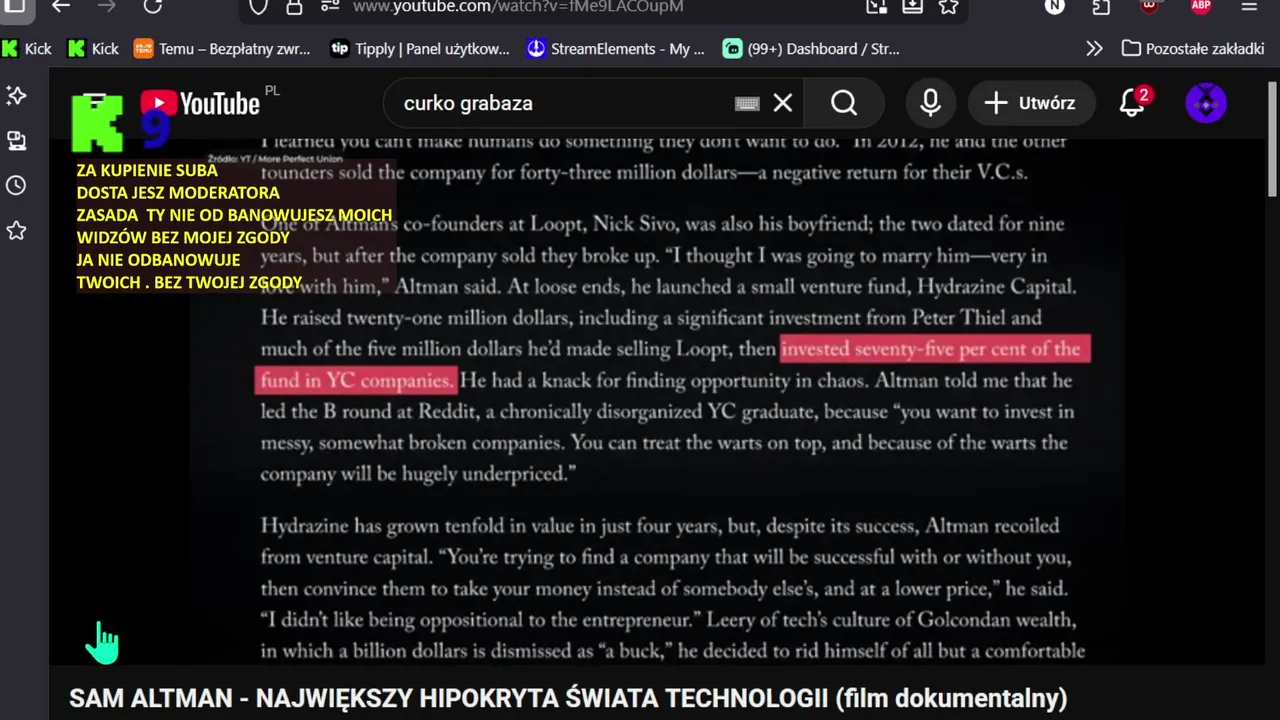Go to YouTube home via logo
This screenshot has width=1280, height=720.
(200, 103)
